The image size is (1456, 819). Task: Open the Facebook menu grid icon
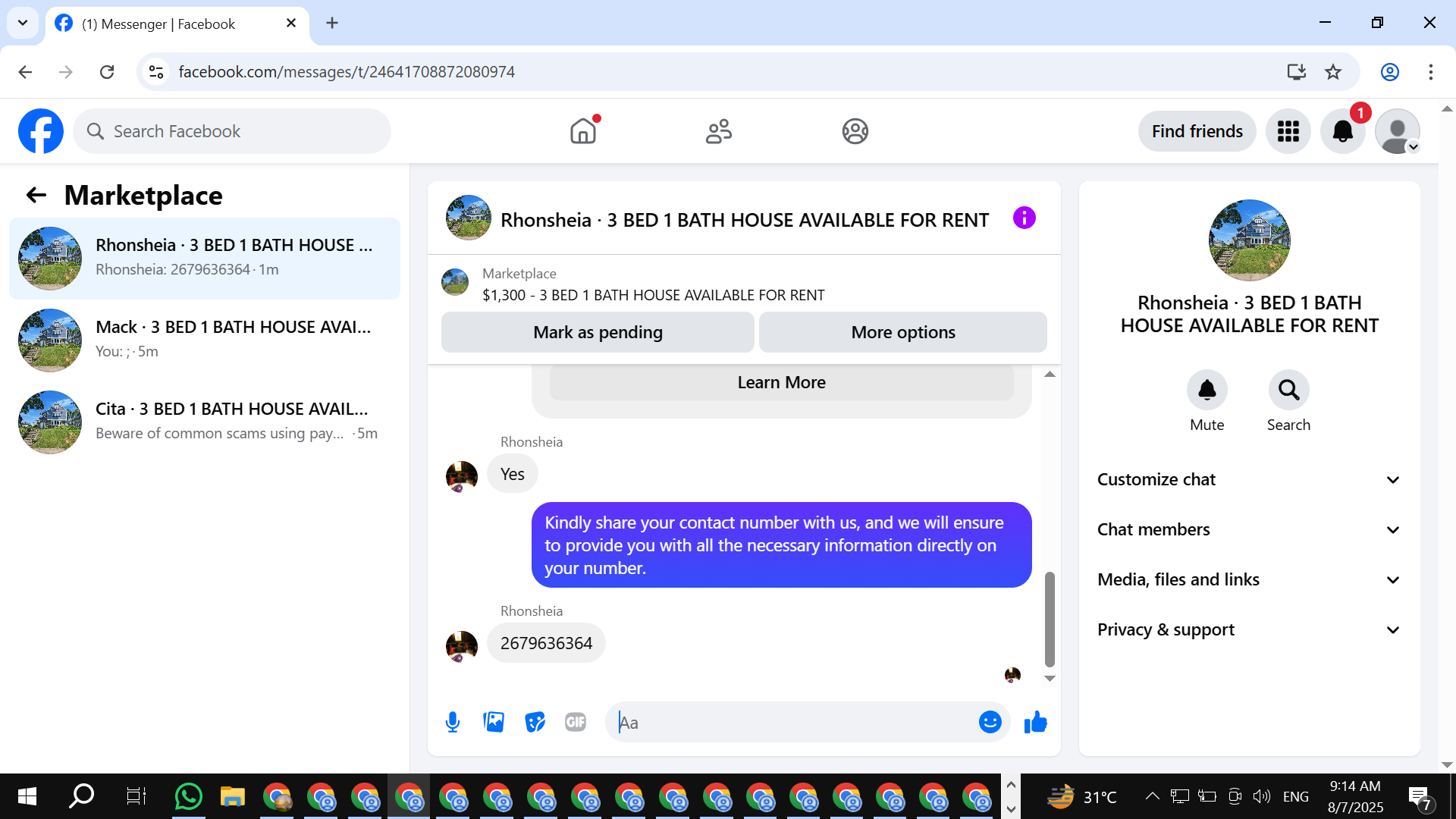(x=1288, y=131)
